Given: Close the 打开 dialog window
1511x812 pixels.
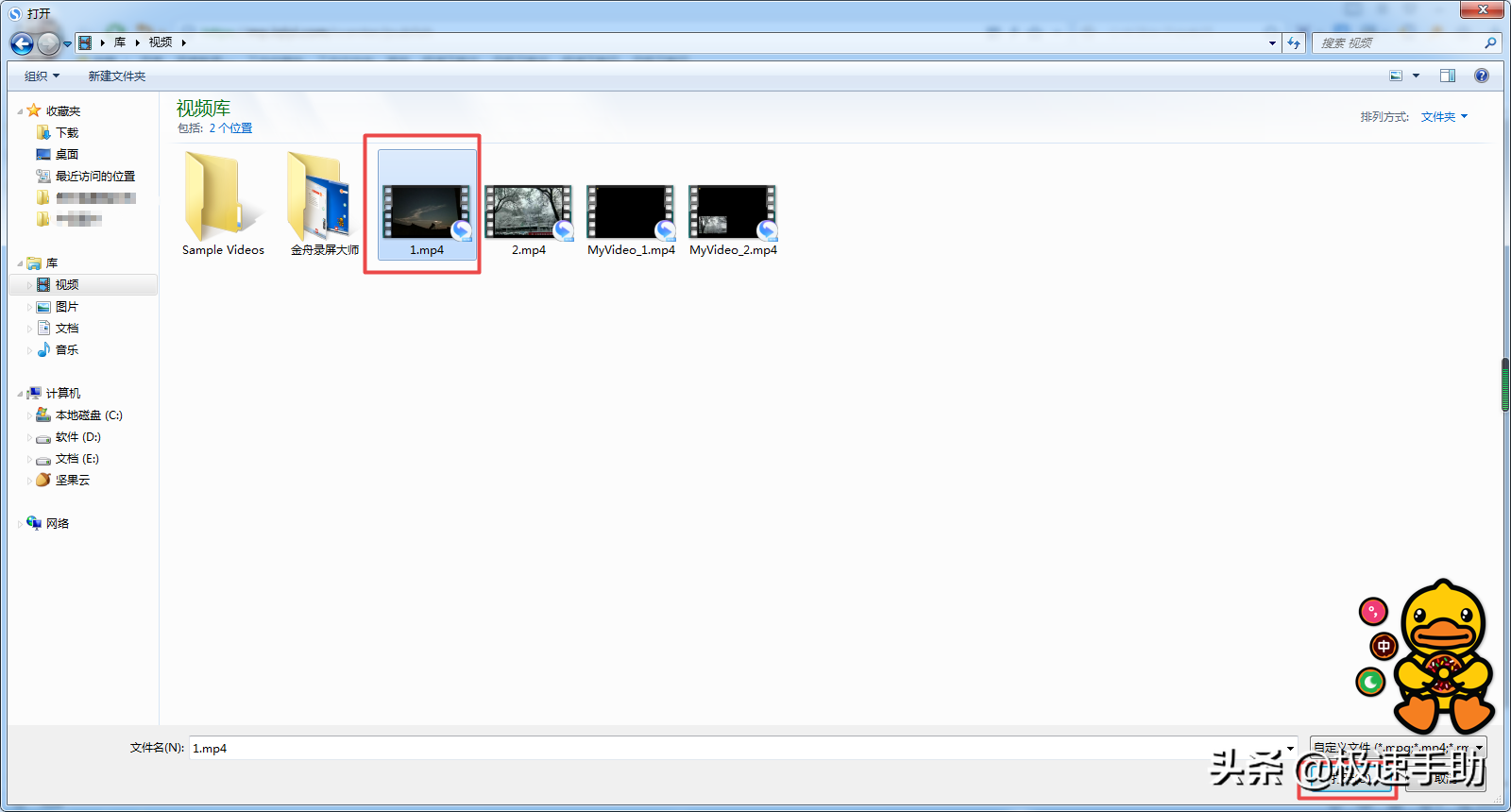Looking at the screenshot, I should [x=1483, y=9].
